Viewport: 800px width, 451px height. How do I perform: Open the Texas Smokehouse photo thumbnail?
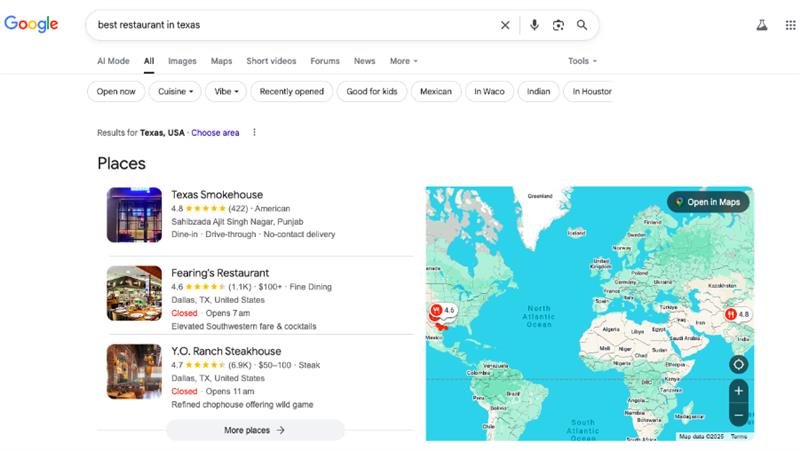[134, 215]
